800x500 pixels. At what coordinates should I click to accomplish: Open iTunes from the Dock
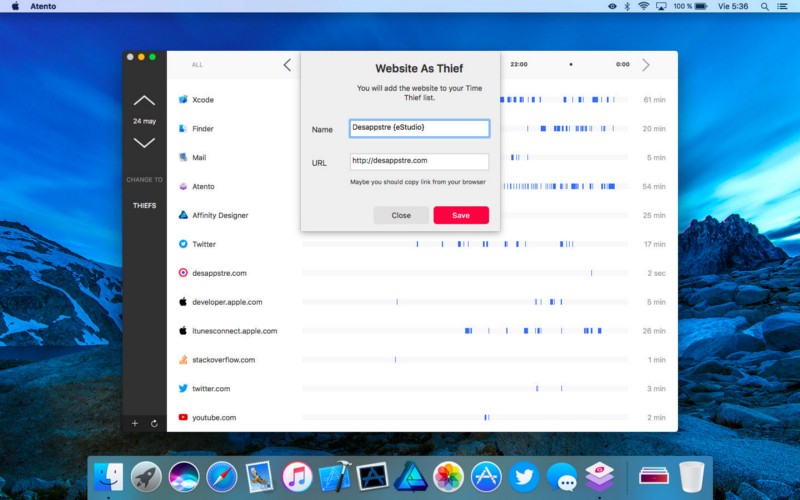(297, 477)
